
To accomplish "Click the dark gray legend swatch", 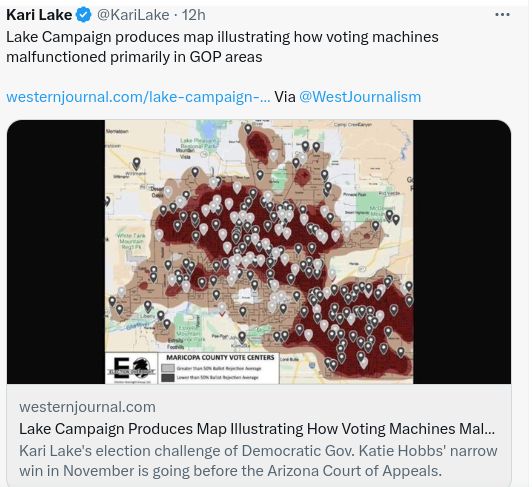I will click(x=168, y=377).
